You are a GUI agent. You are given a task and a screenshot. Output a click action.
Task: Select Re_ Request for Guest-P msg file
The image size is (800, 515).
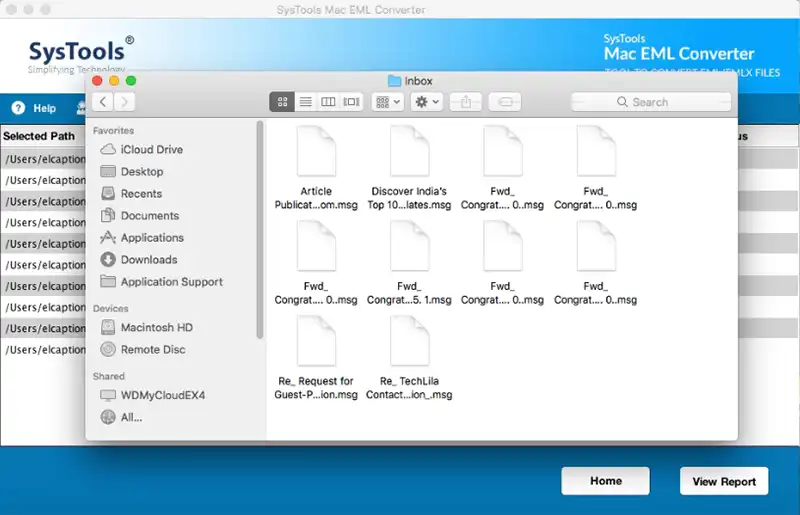click(x=316, y=358)
